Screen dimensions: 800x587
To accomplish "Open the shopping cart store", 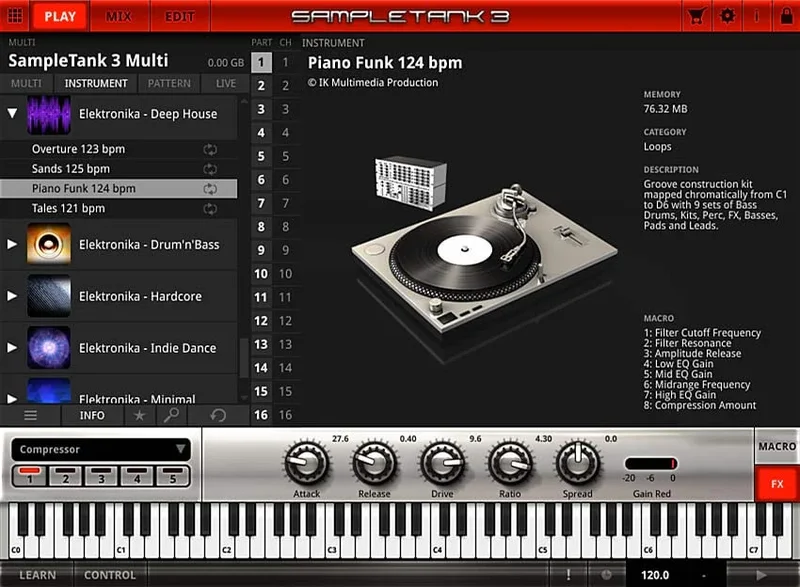I will point(696,16).
